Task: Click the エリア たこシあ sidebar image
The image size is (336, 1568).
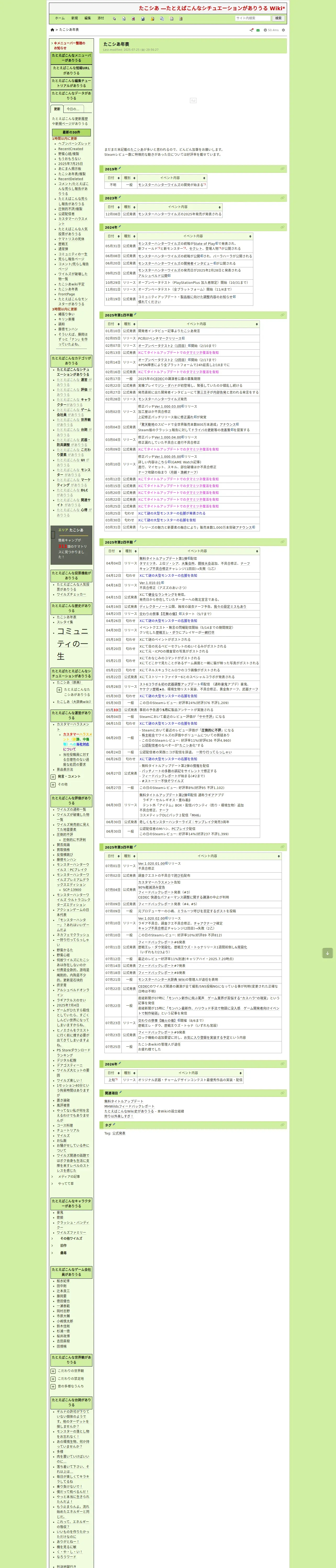Action: coord(71,545)
